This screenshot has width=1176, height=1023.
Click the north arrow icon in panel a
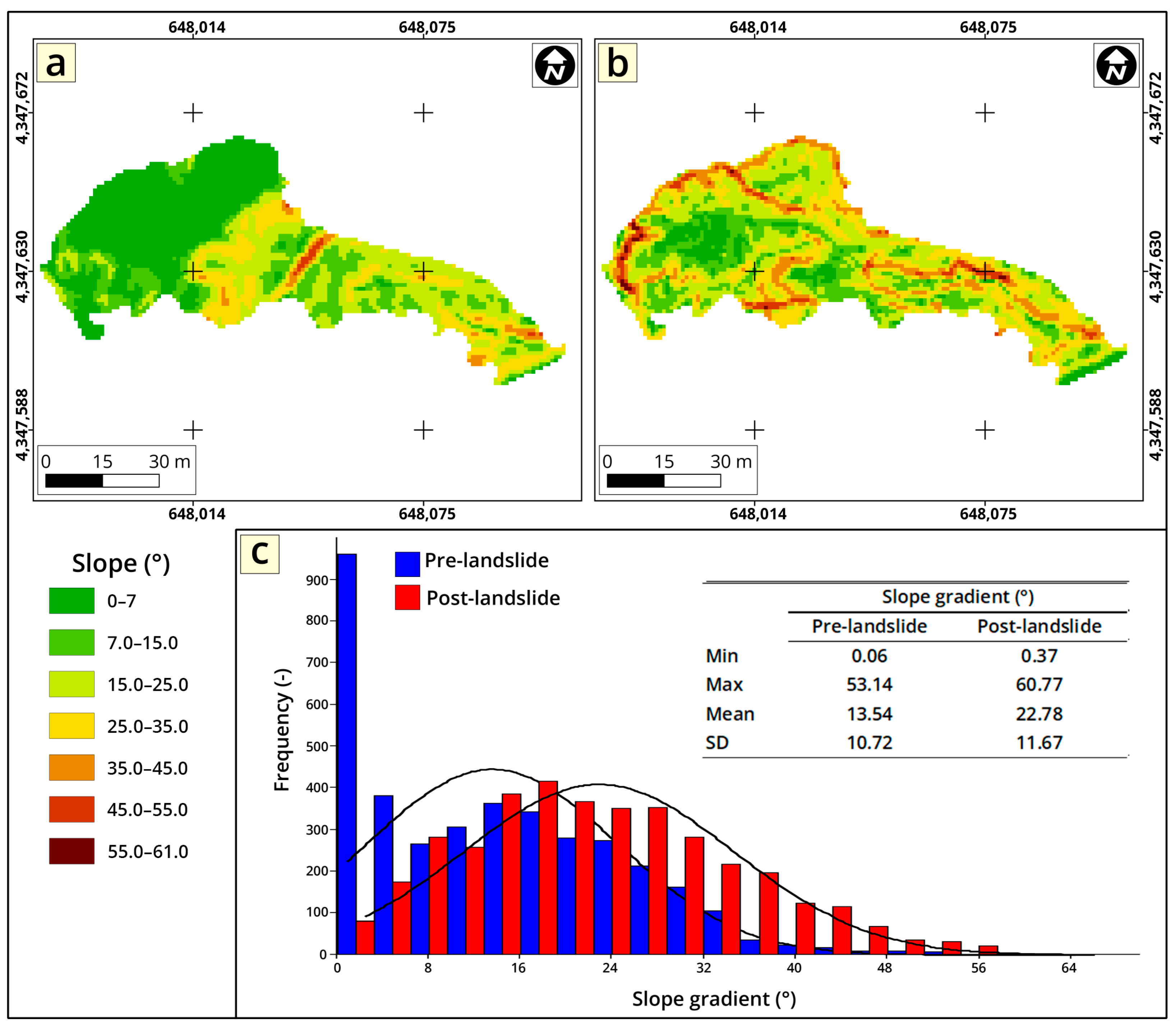click(555, 65)
